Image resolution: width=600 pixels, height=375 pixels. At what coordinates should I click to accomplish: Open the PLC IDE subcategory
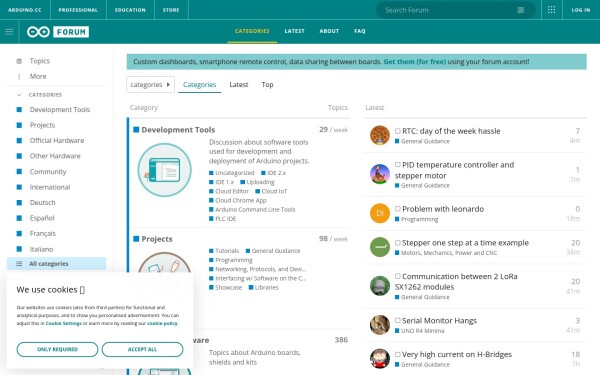click(x=225, y=219)
